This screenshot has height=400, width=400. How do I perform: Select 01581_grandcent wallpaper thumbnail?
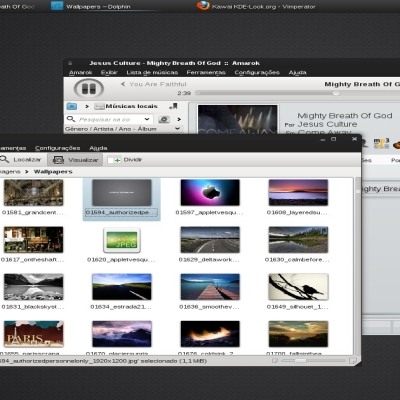click(x=33, y=193)
